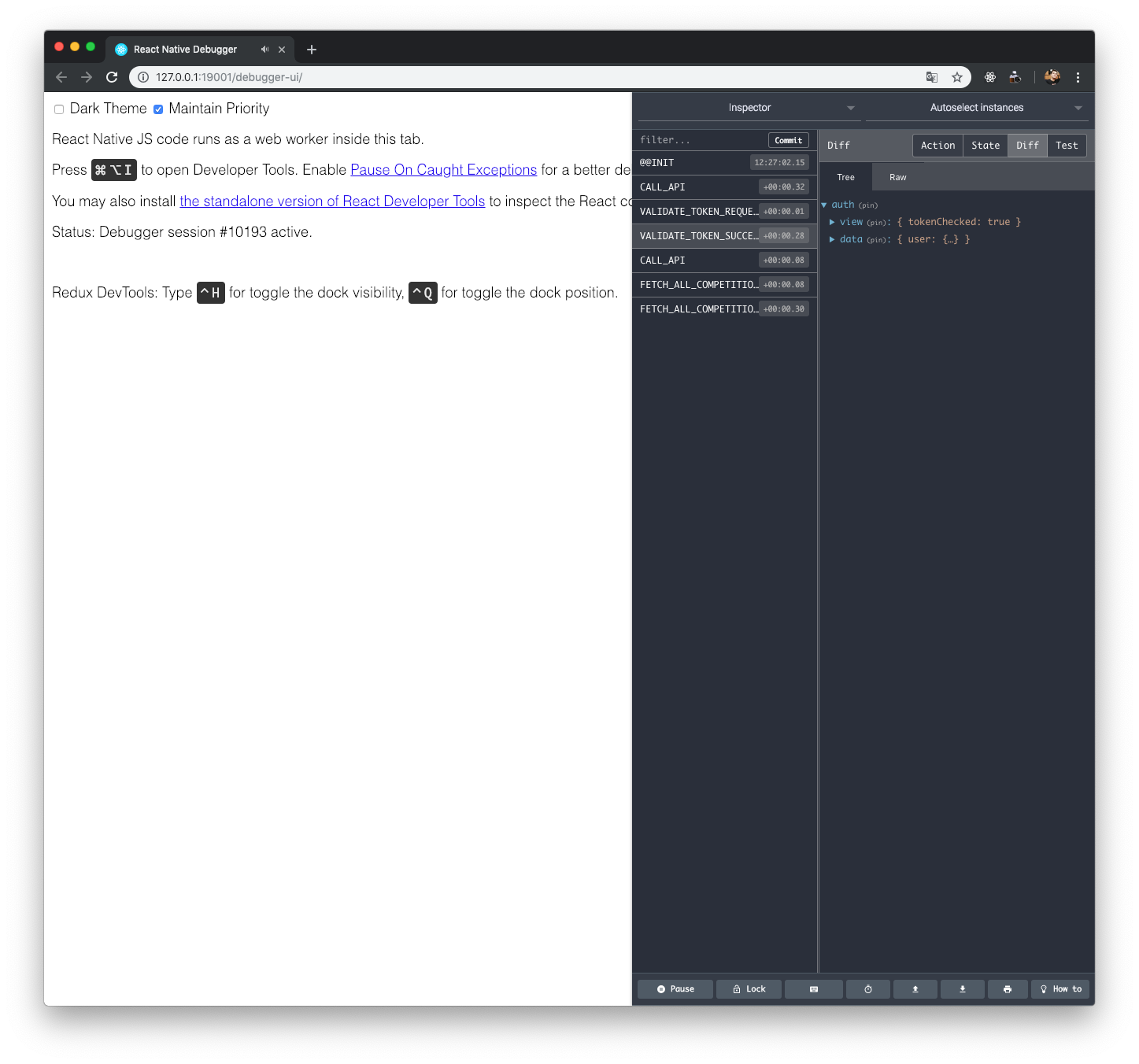This screenshot has width=1139, height=1064.
Task: View site information icon in address bar
Action: point(143,77)
